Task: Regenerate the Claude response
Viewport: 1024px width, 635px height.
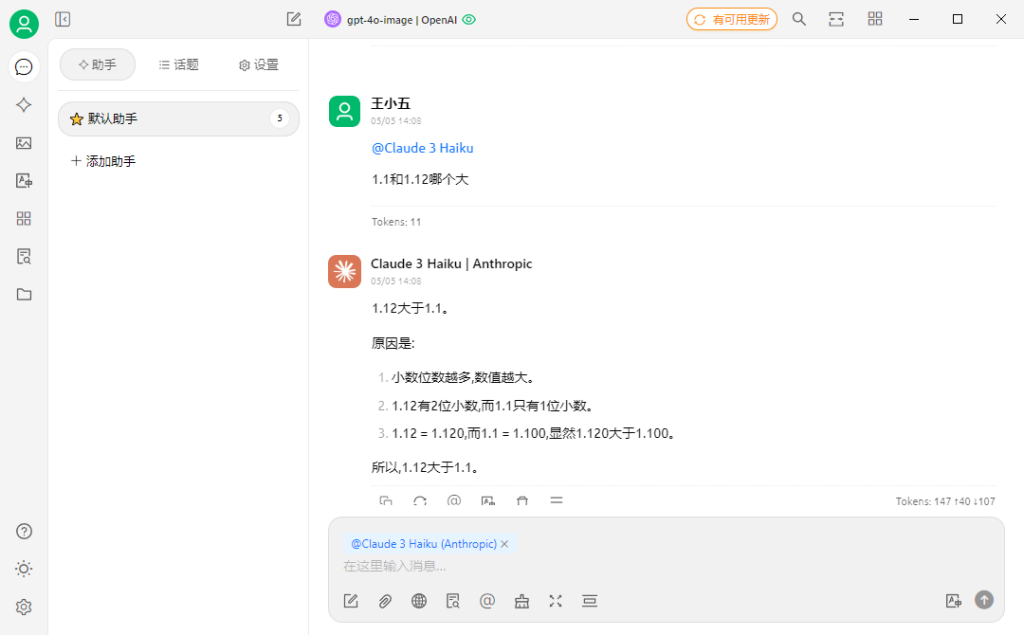Action: coord(420,501)
